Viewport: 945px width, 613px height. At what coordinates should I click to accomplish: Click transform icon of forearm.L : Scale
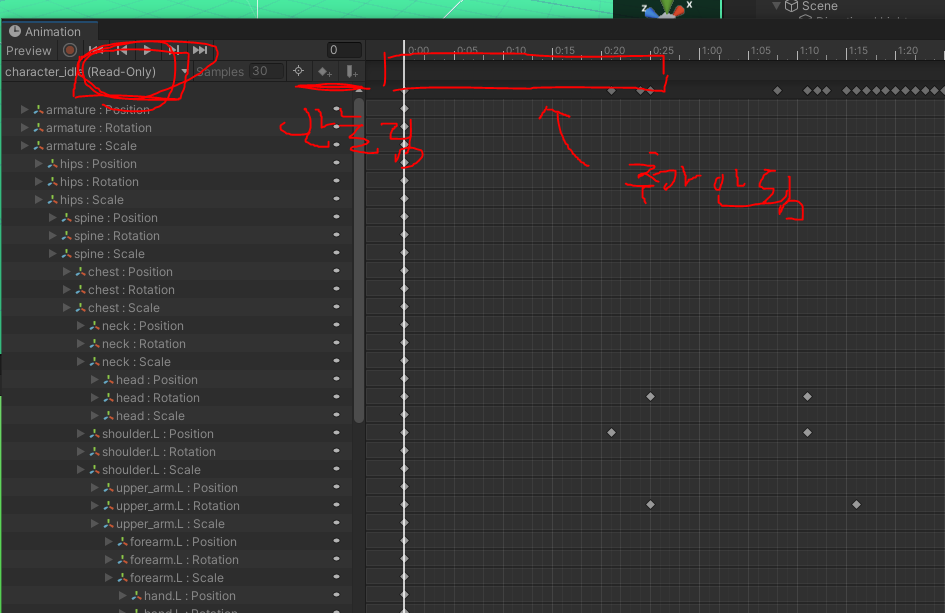(x=122, y=577)
